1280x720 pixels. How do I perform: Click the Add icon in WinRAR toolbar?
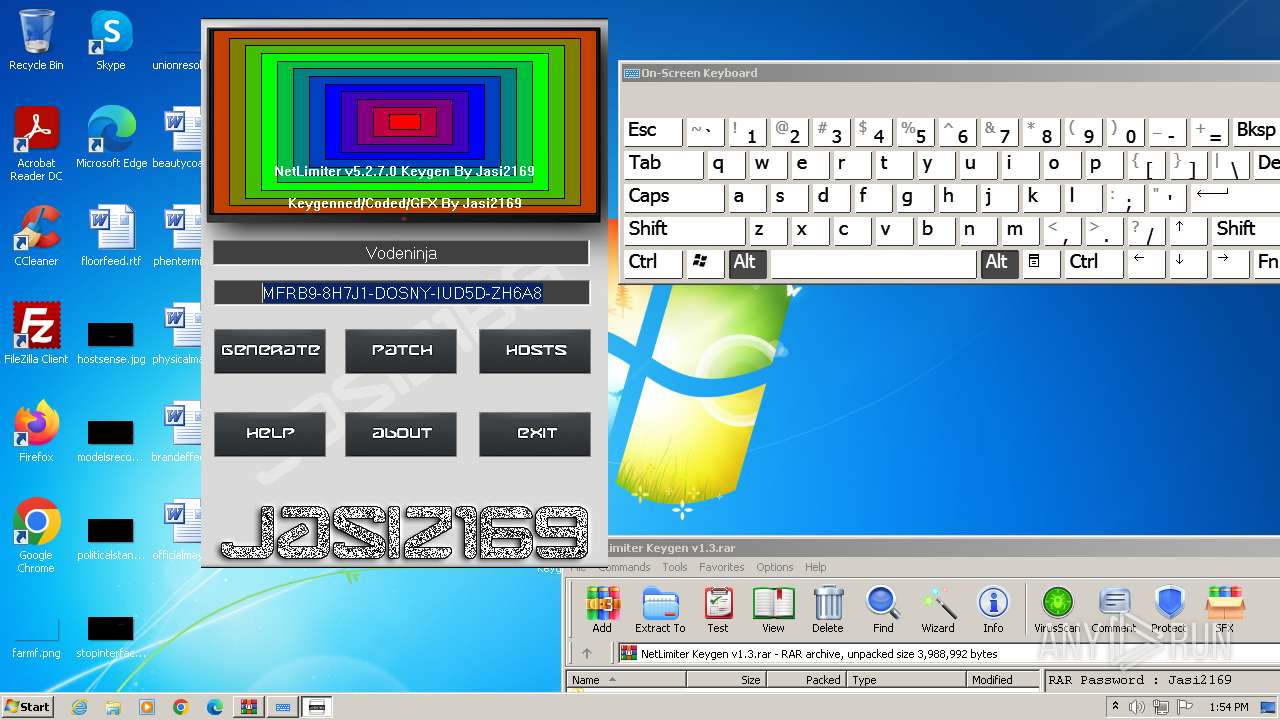(602, 609)
